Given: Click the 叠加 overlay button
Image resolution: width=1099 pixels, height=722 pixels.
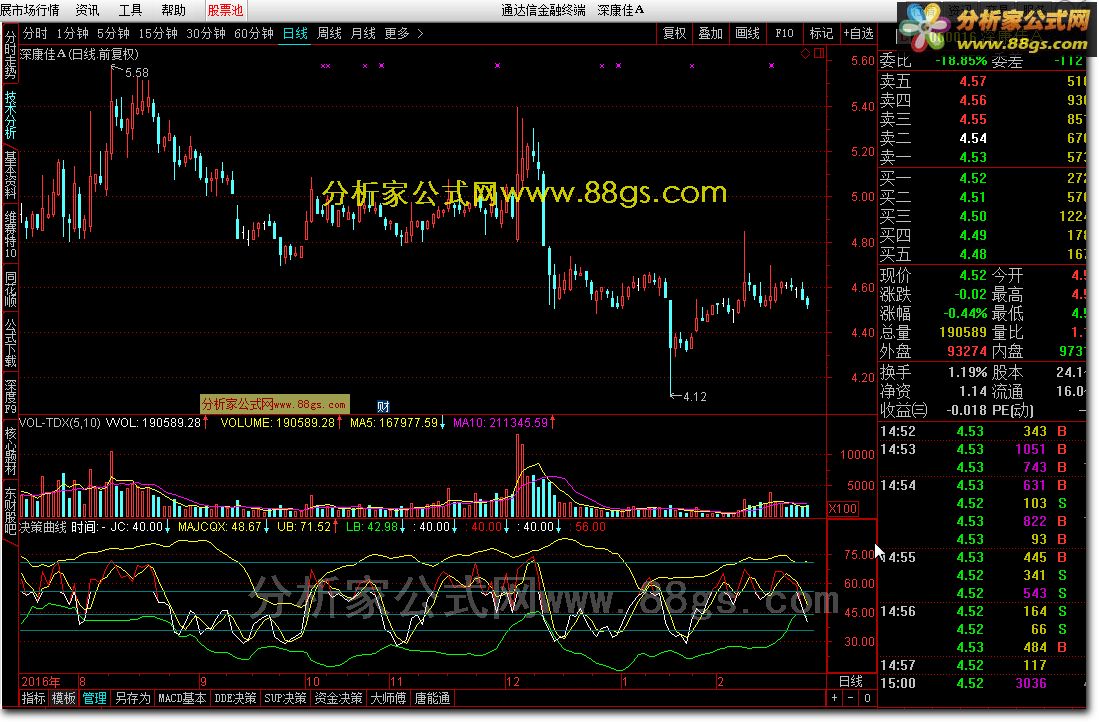Looking at the screenshot, I should (710, 33).
